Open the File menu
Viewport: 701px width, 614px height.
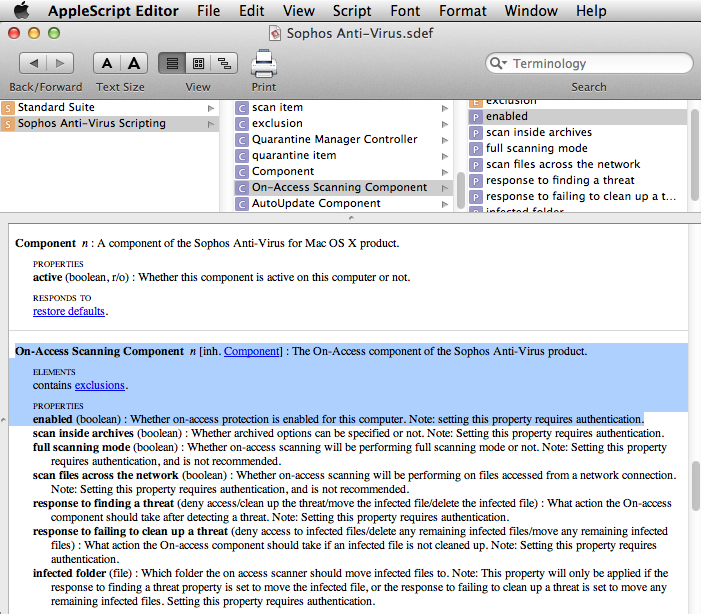click(208, 11)
